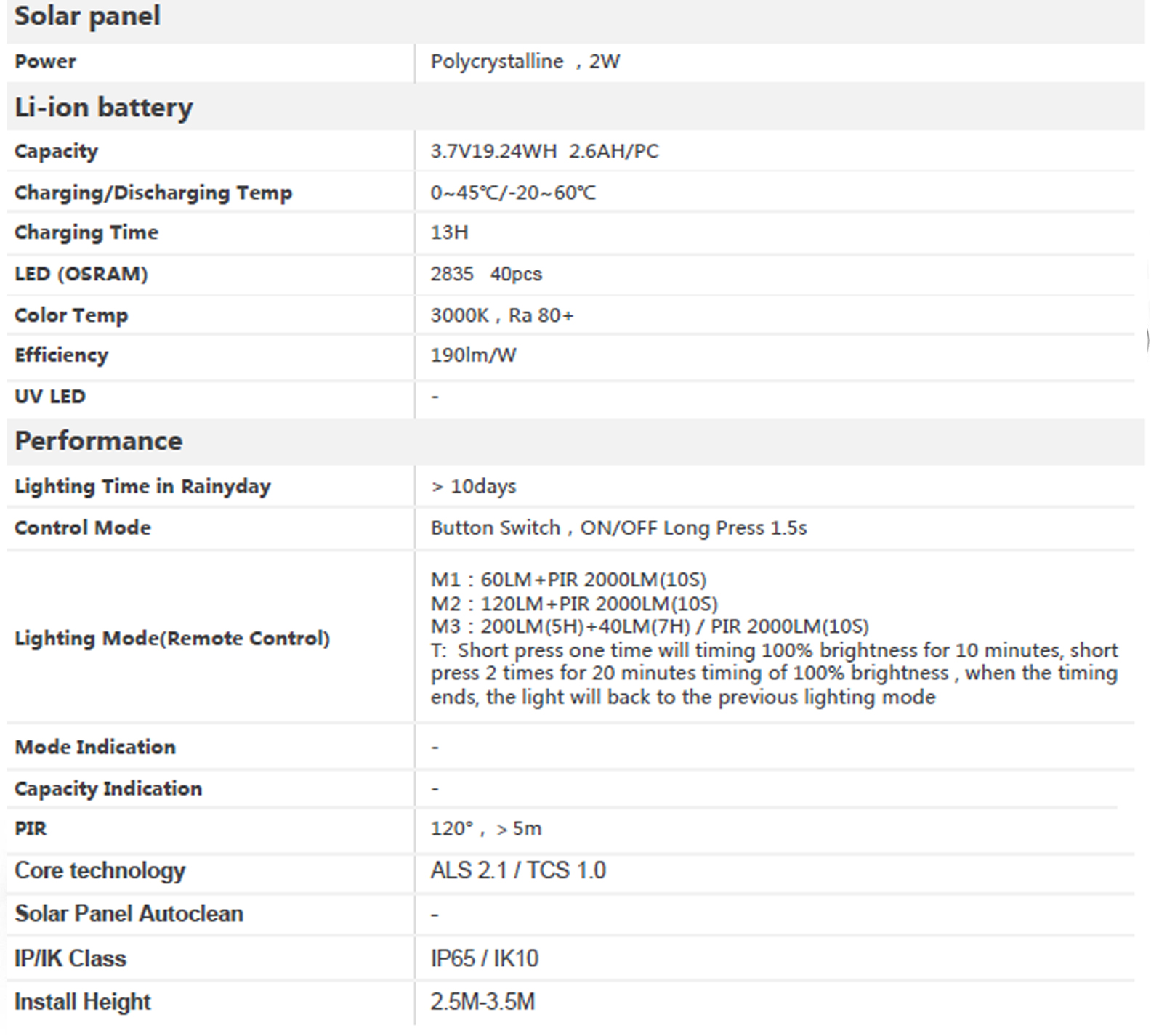Select the 'Button Switch , ON/OFF Long Press 1.5s' value
Viewport: 1167px width, 1036px height.
[x=618, y=528]
